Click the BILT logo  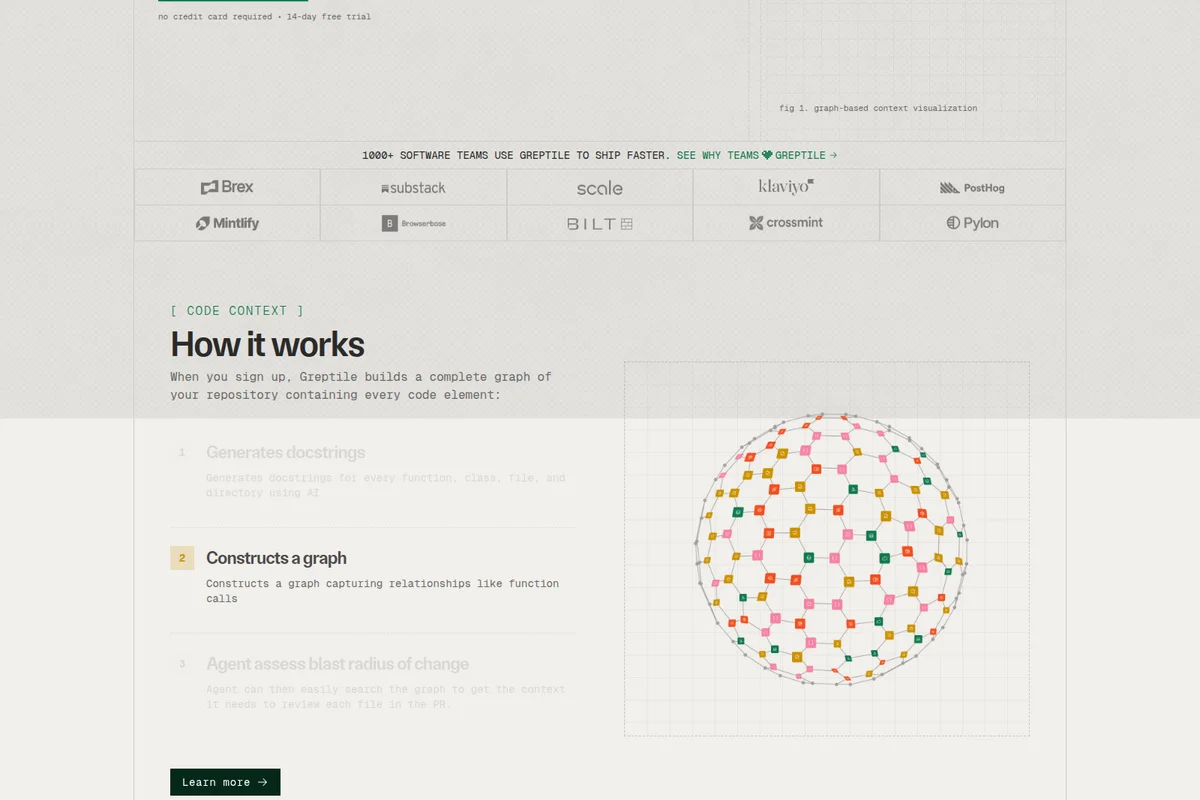[x=599, y=223]
